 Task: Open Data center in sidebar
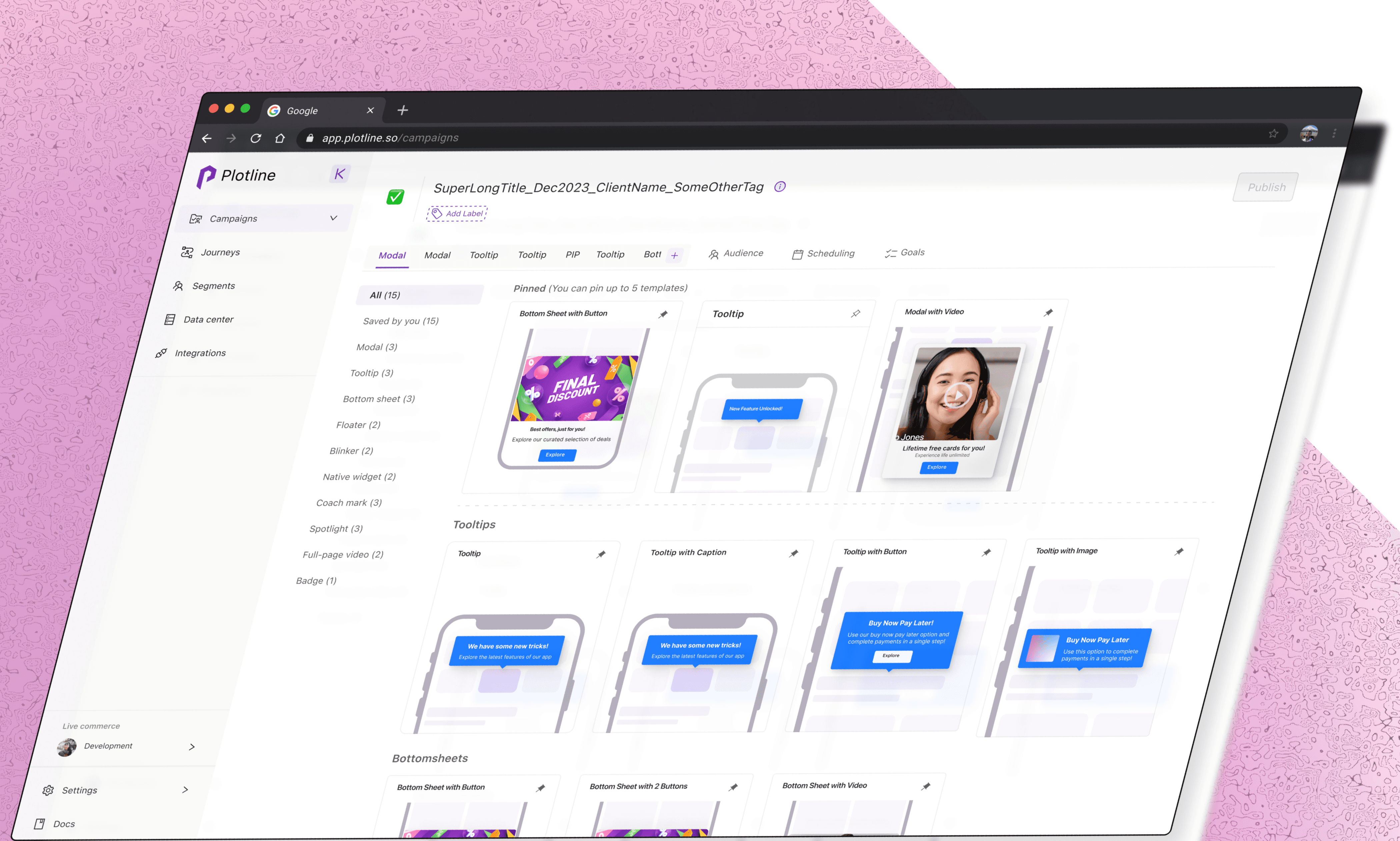click(208, 320)
